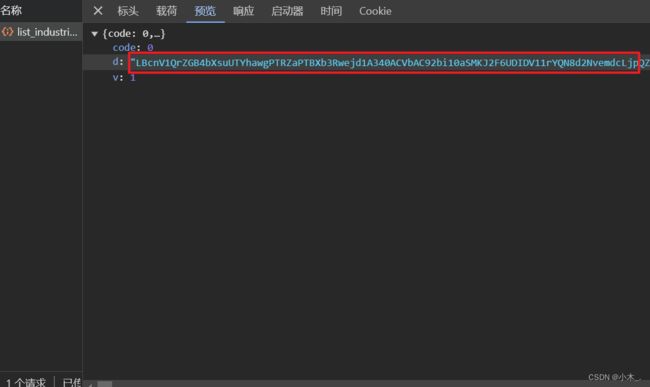
Task: Open the 响应 (Response) tab
Action: pos(243,11)
